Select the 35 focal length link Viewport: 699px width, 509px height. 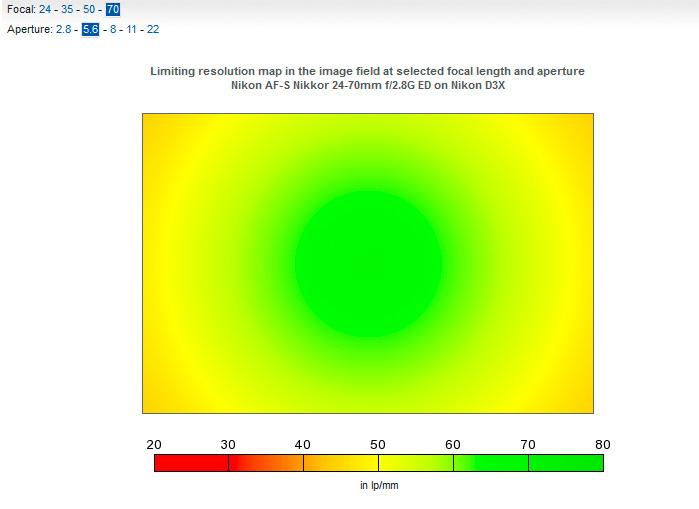tap(67, 9)
